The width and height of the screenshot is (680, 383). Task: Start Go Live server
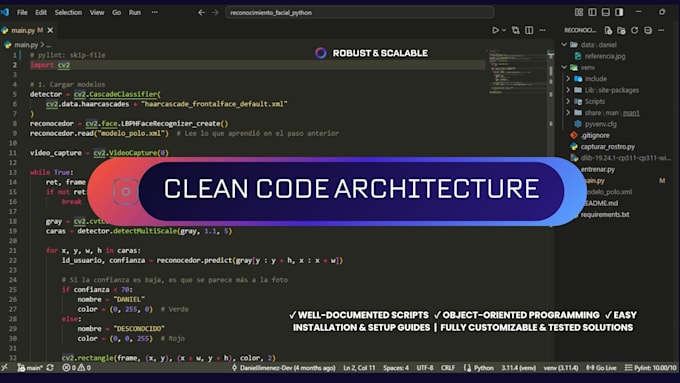tap(601, 367)
